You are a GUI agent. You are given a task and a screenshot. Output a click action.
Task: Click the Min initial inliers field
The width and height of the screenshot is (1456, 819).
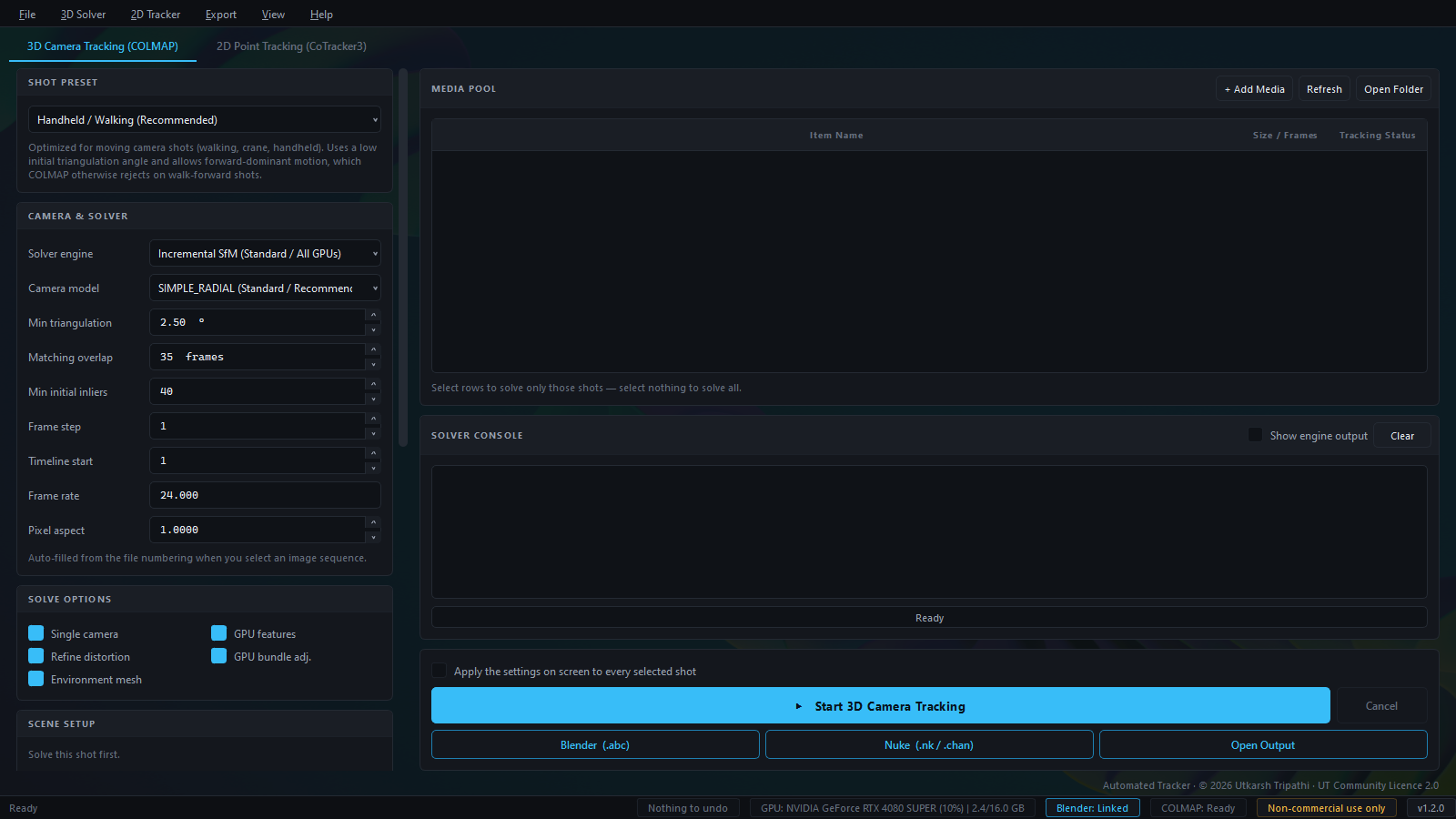258,391
